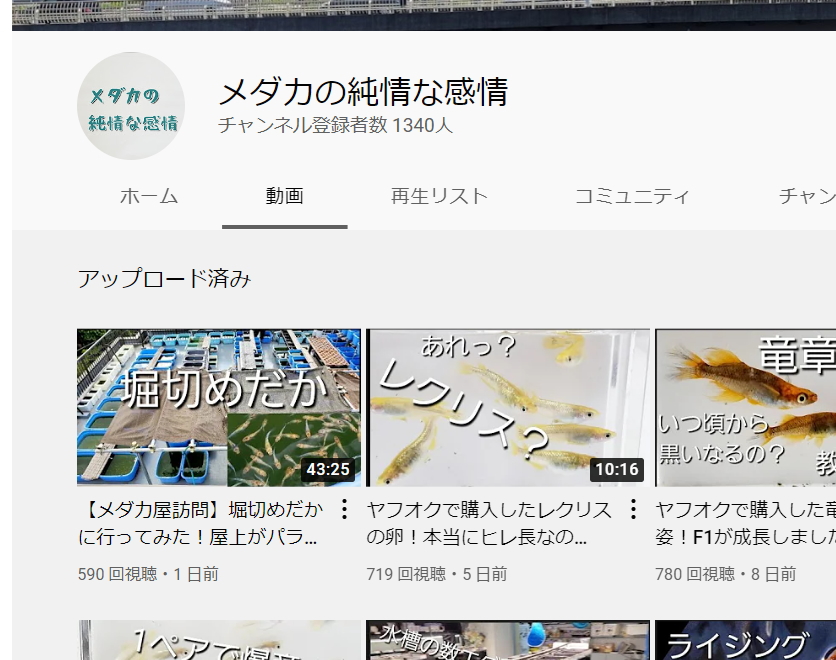Click the 43:25 duration badge
This screenshot has width=836, height=660.
pyautogui.click(x=328, y=469)
